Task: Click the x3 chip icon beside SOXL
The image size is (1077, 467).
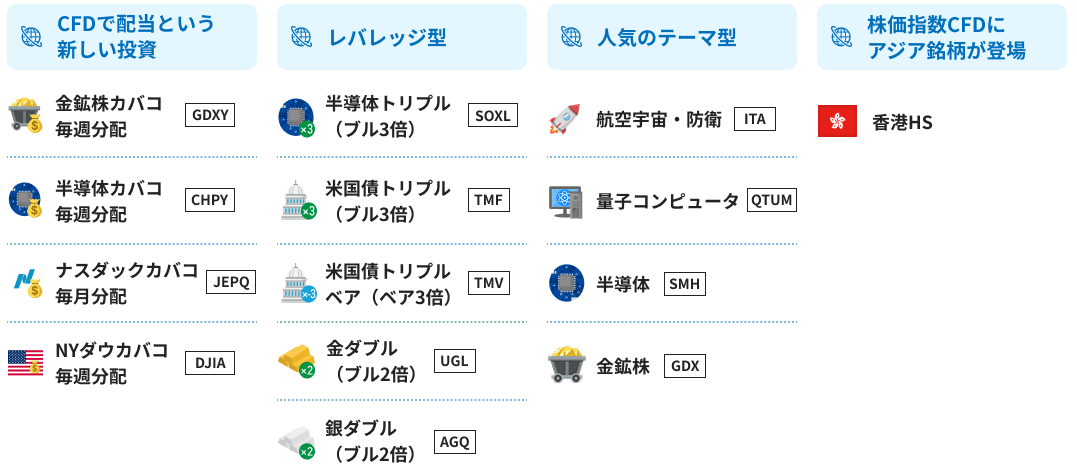Action: coord(296,117)
